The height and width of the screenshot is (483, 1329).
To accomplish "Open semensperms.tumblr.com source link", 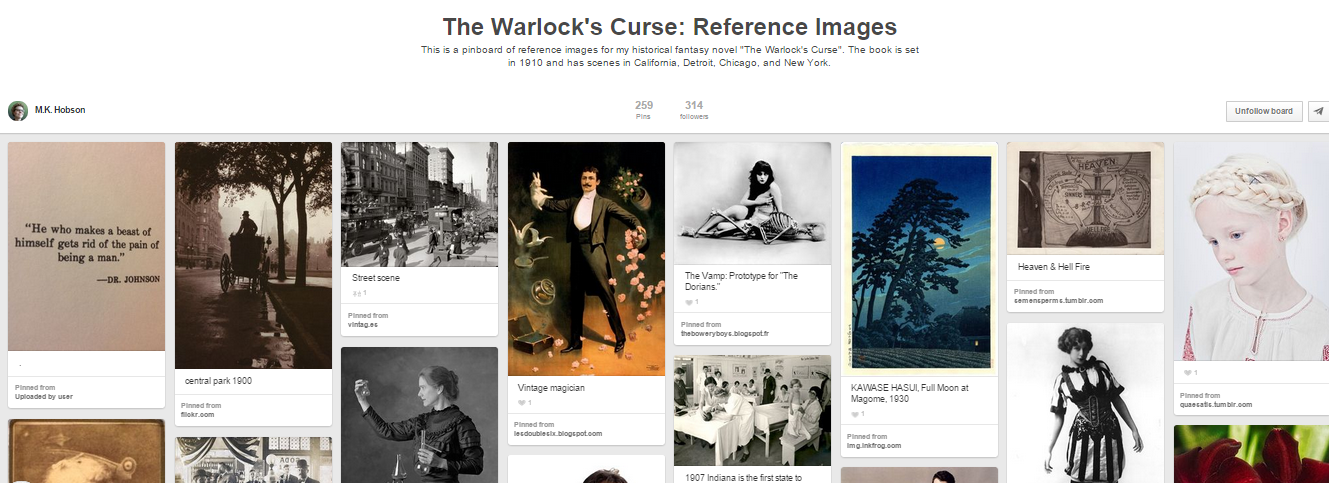I will point(1058,300).
